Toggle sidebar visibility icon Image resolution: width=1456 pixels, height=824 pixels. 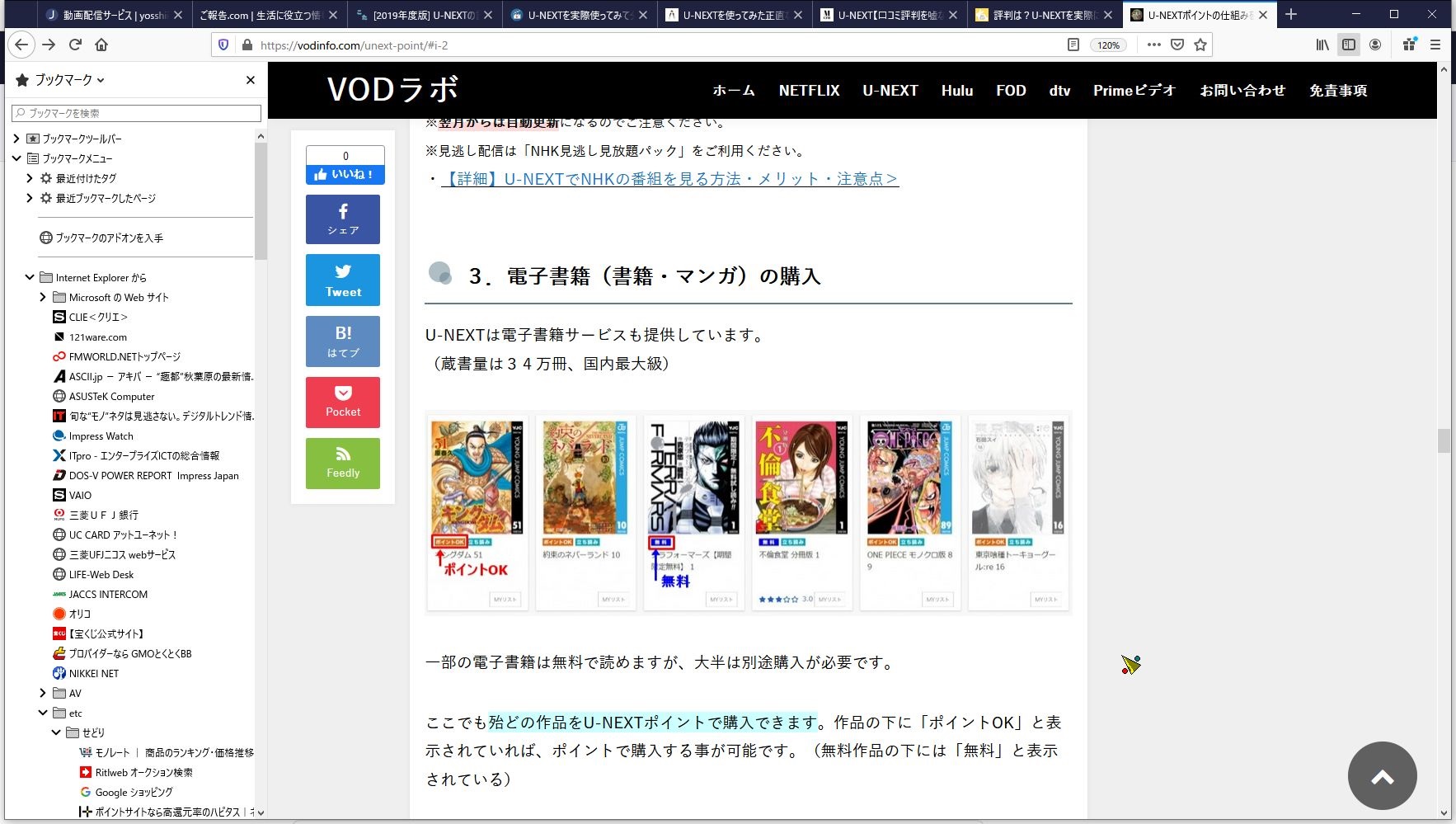click(x=1349, y=45)
